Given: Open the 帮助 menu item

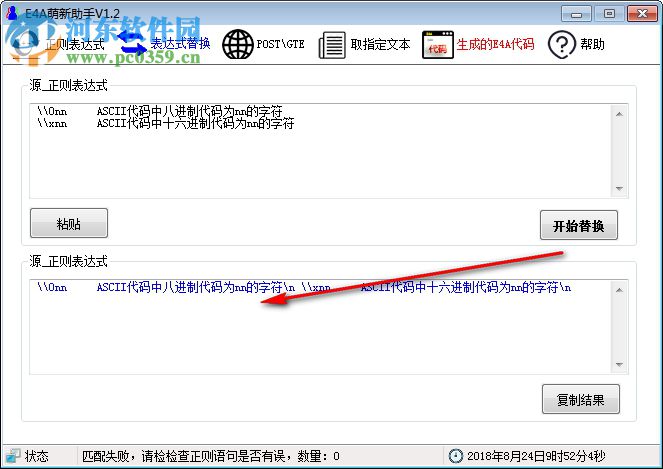Looking at the screenshot, I should coord(592,44).
